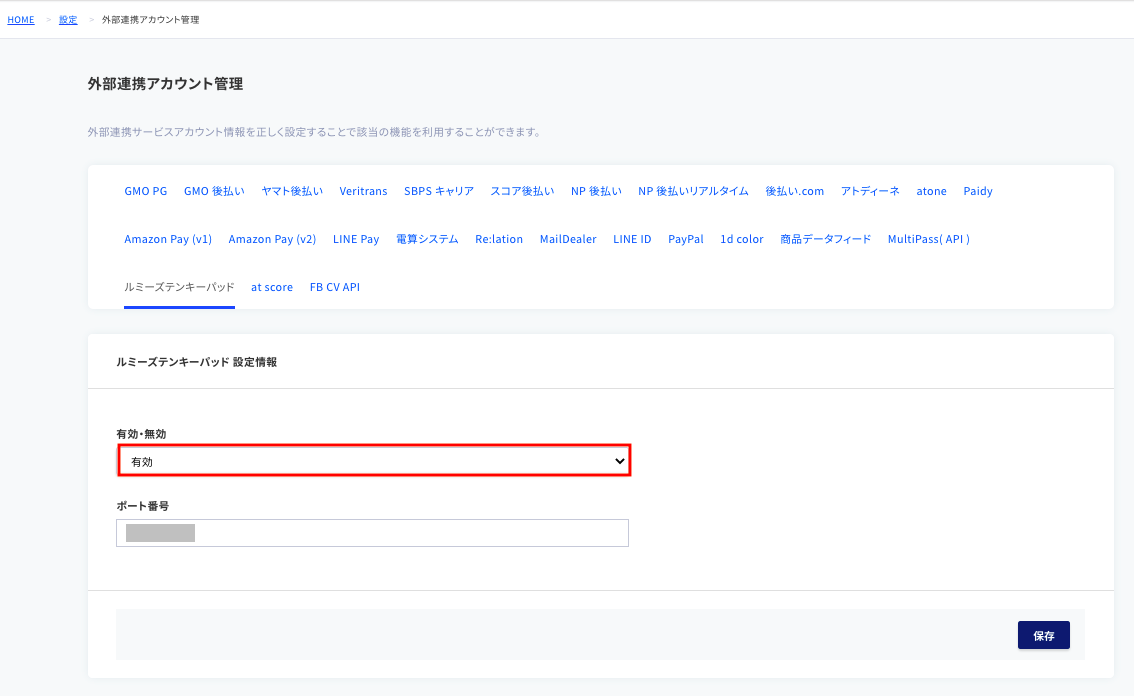Open the Paidy settings tab
1134x696 pixels.
click(x=977, y=191)
